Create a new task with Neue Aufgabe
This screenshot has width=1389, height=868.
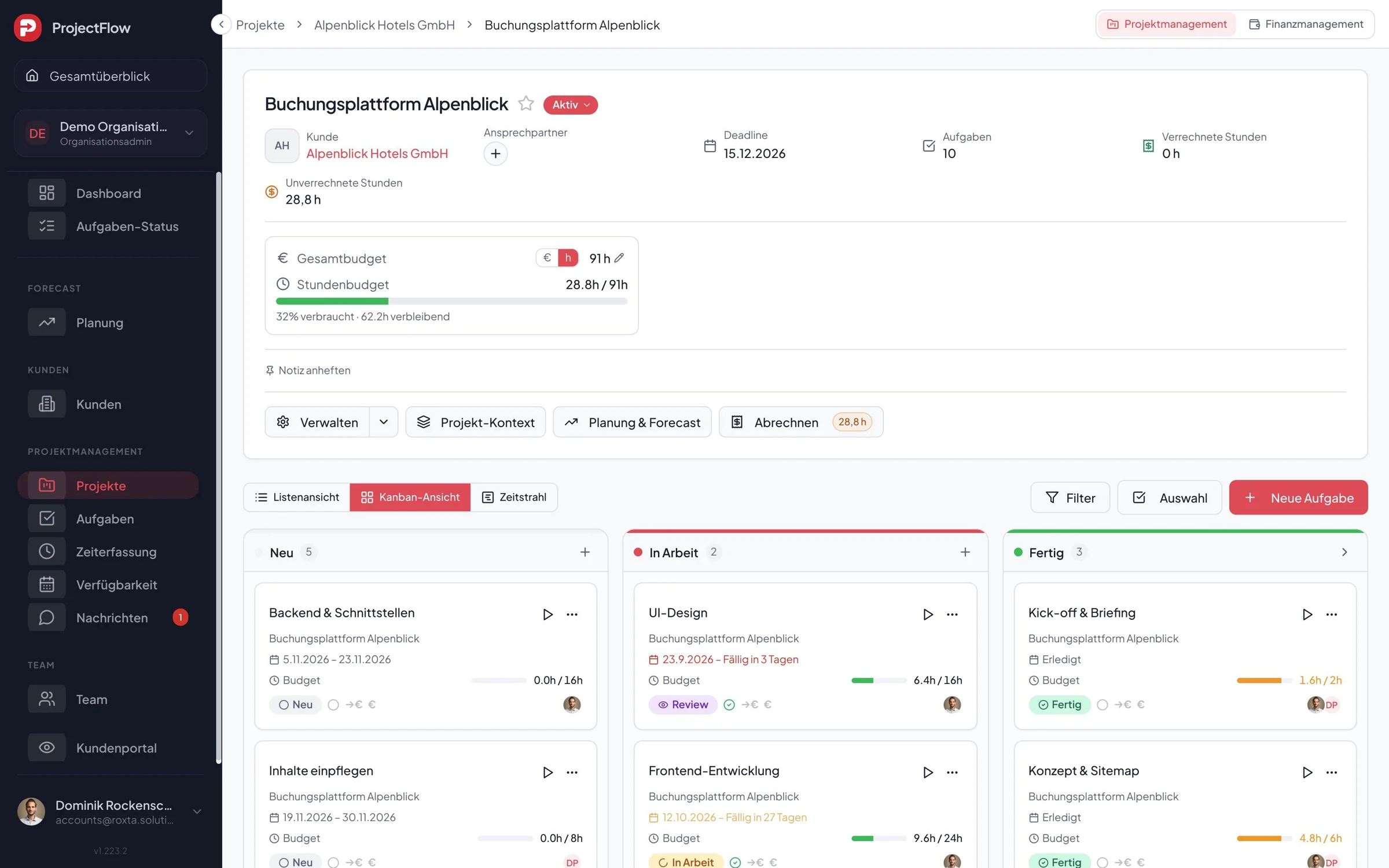1298,498
